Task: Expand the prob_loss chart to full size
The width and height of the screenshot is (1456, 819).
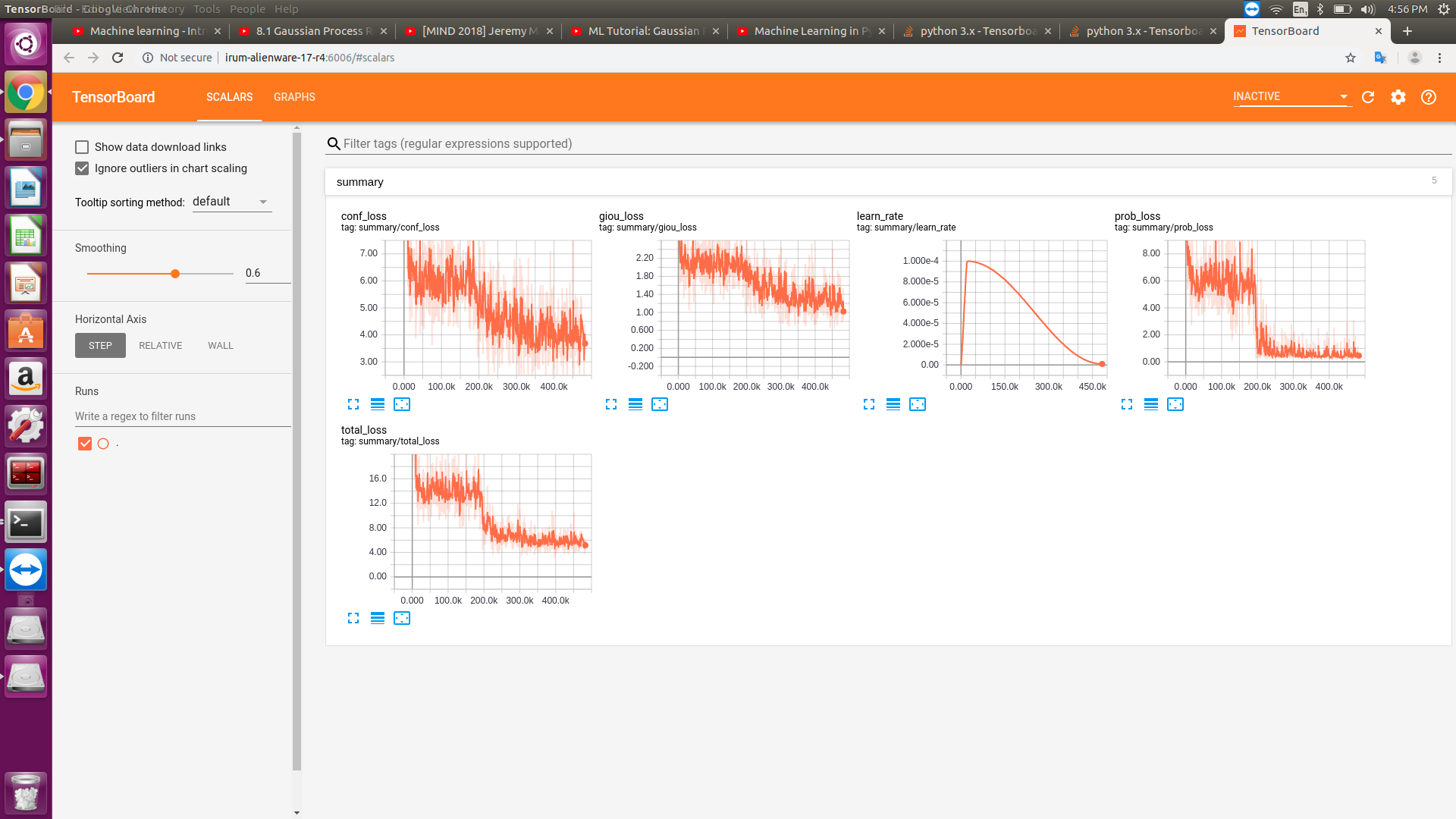Action: [x=1127, y=404]
